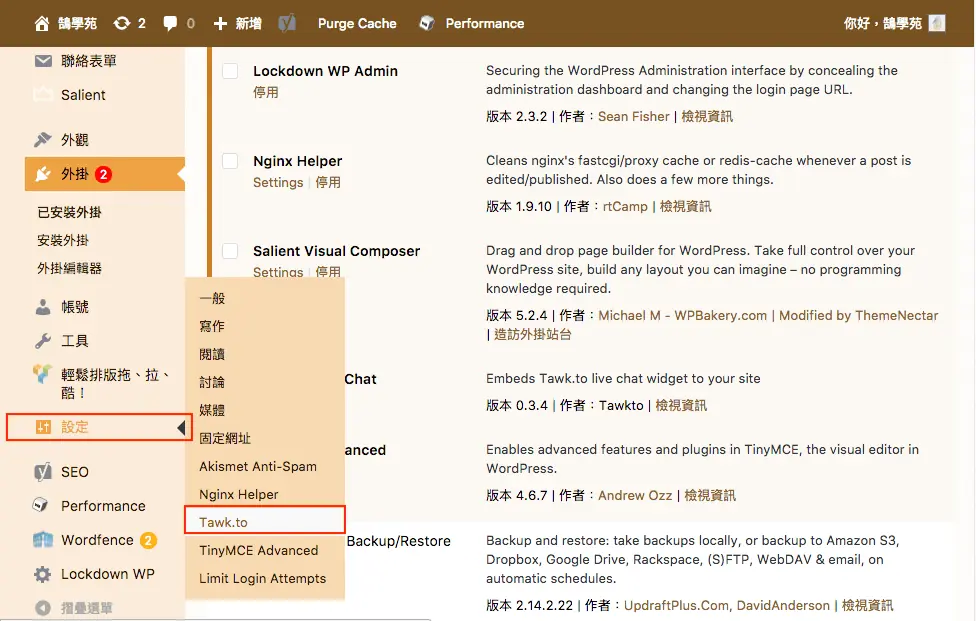Open 外掛編輯器 submenu

69,268
